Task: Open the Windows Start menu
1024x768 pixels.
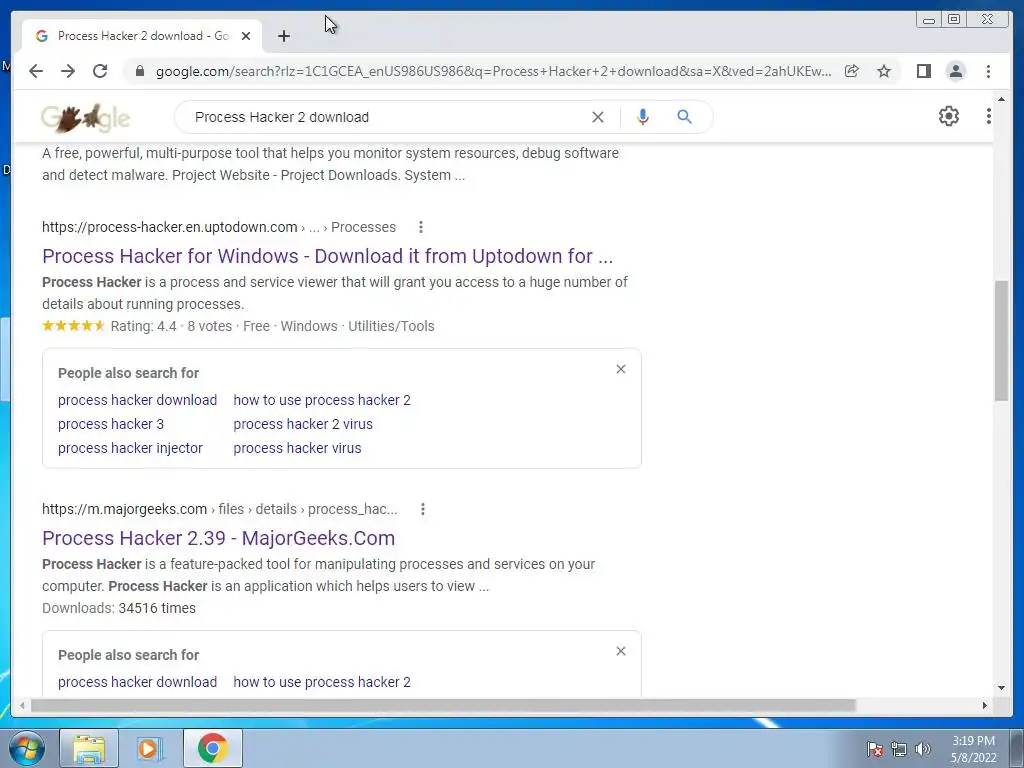Action: [27, 748]
